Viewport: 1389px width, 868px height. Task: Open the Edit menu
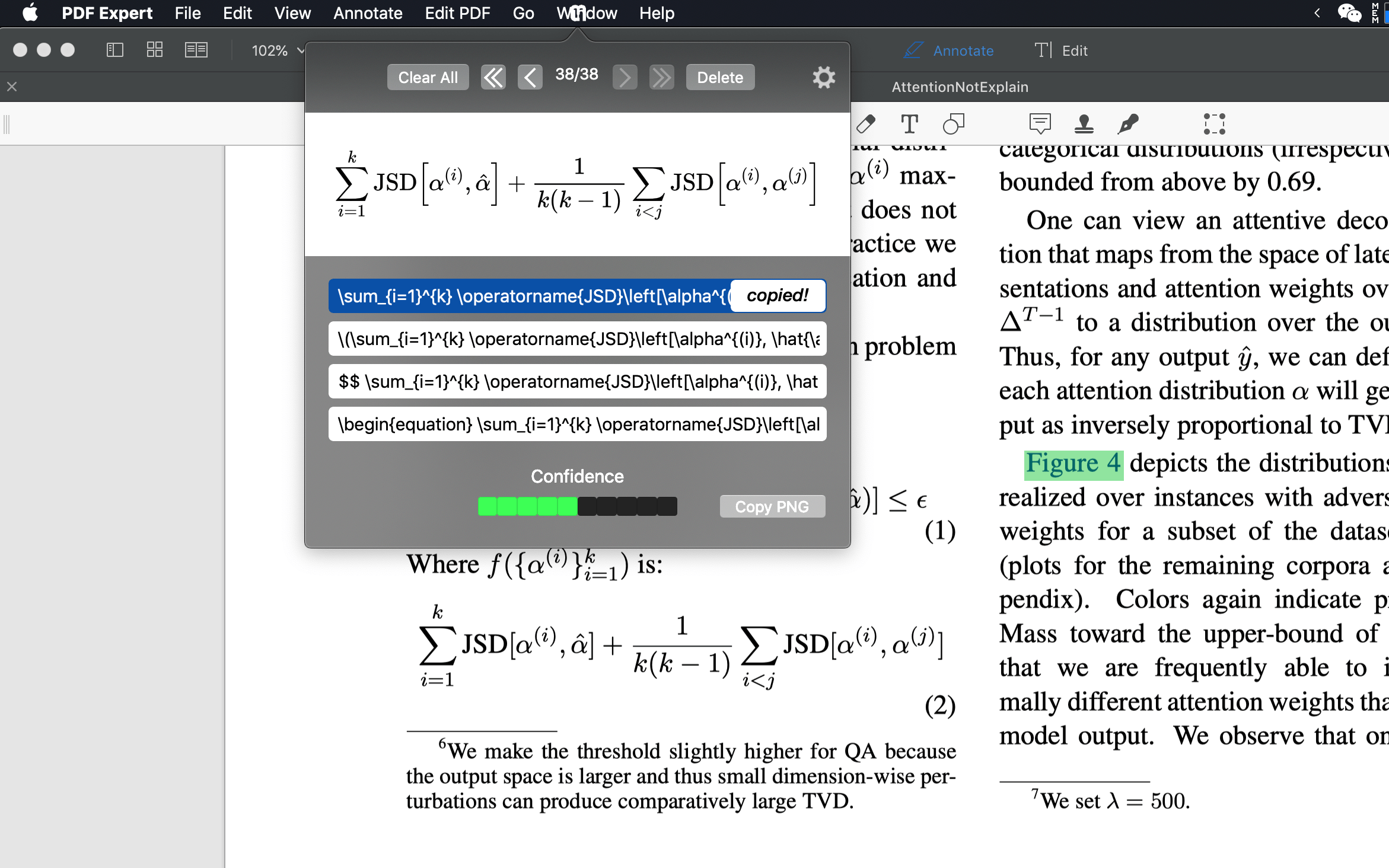(237, 13)
